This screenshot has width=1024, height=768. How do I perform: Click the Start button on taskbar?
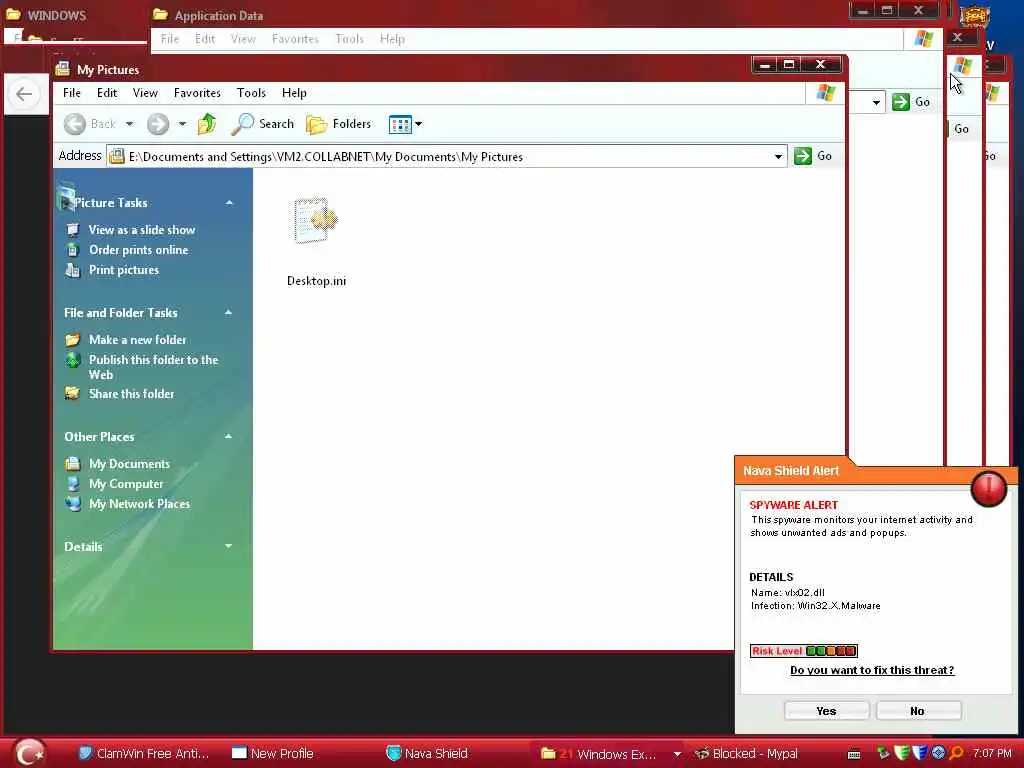click(29, 753)
